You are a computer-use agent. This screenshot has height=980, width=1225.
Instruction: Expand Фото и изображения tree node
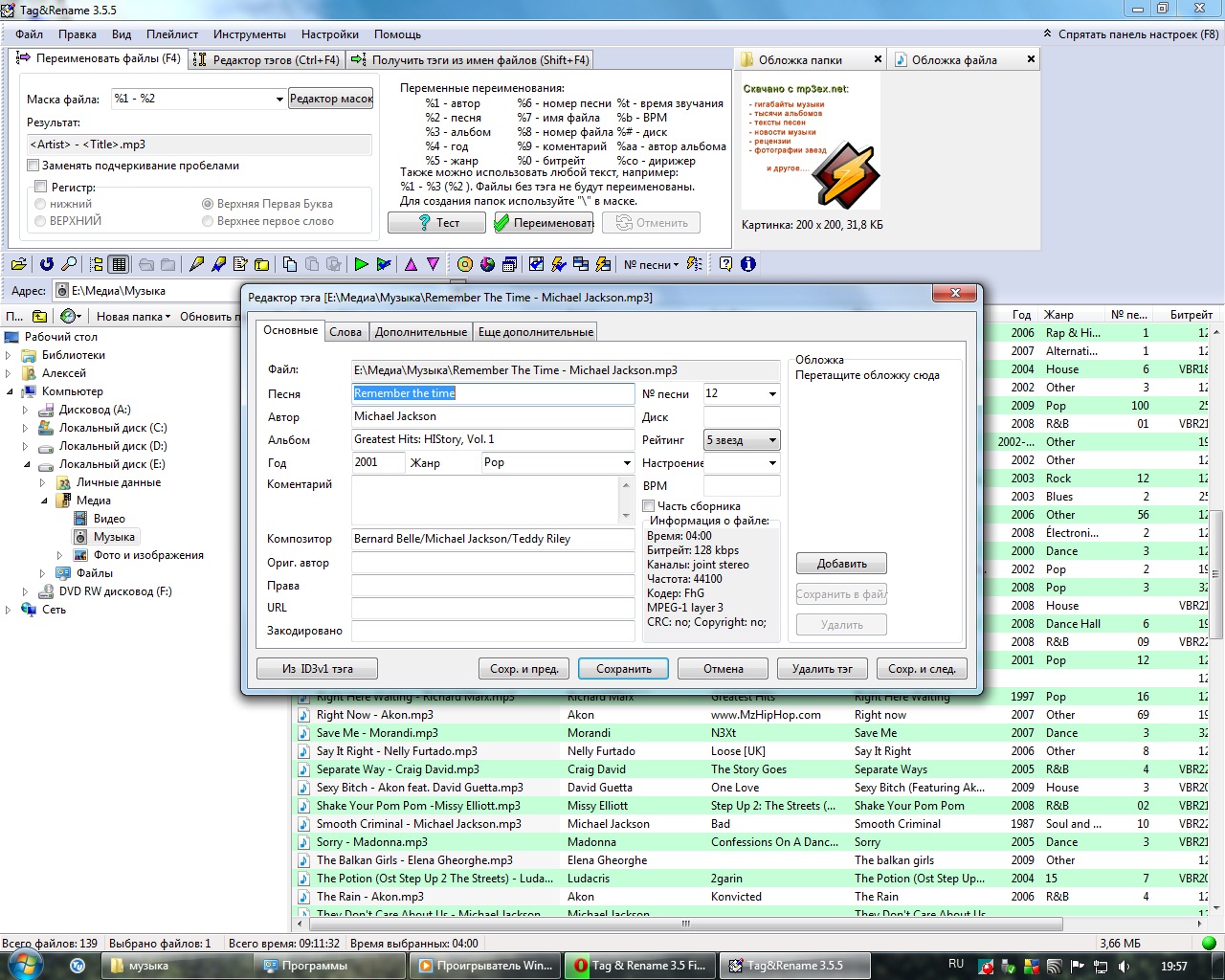60,555
